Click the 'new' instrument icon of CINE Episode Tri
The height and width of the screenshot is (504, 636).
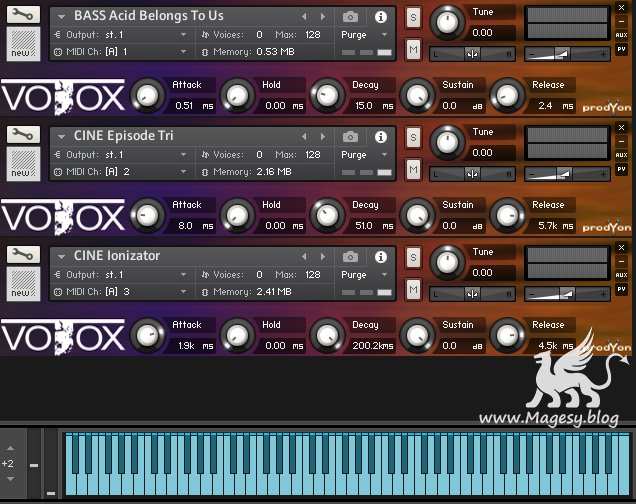(23, 164)
